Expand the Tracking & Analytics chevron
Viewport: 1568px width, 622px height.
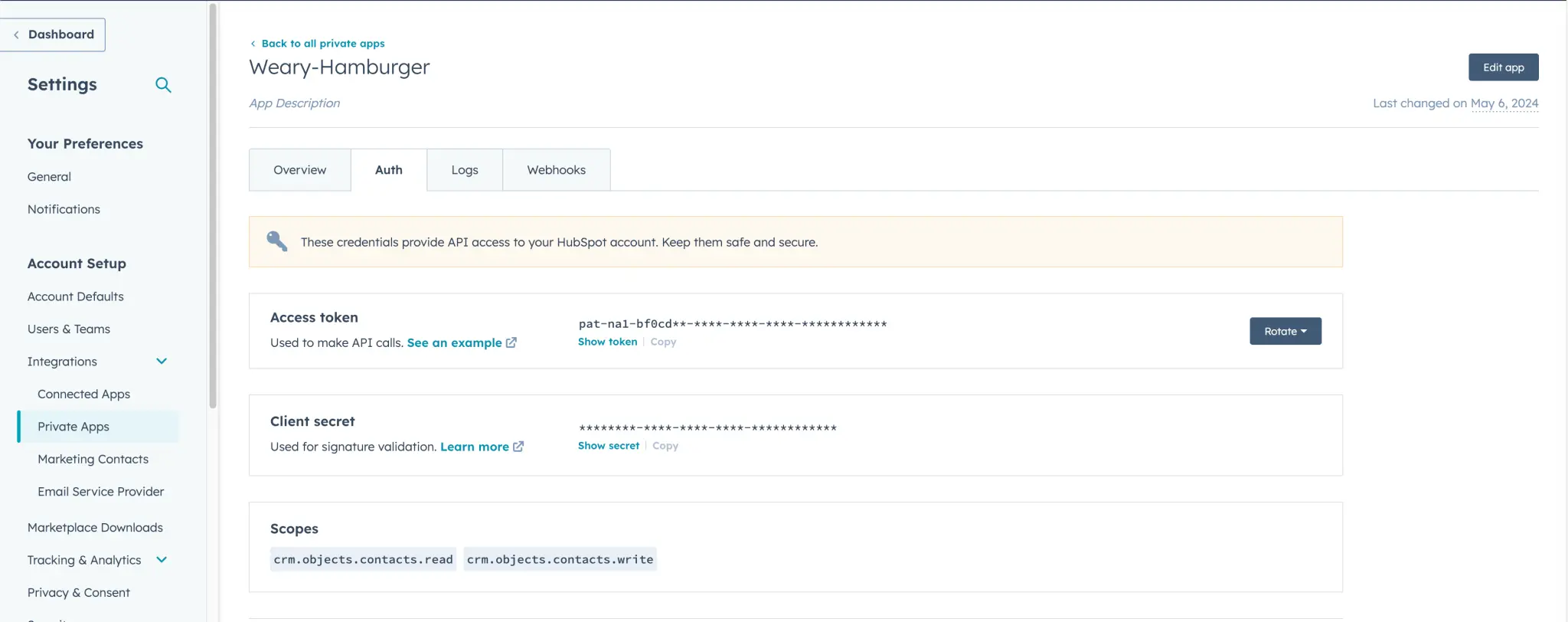162,560
